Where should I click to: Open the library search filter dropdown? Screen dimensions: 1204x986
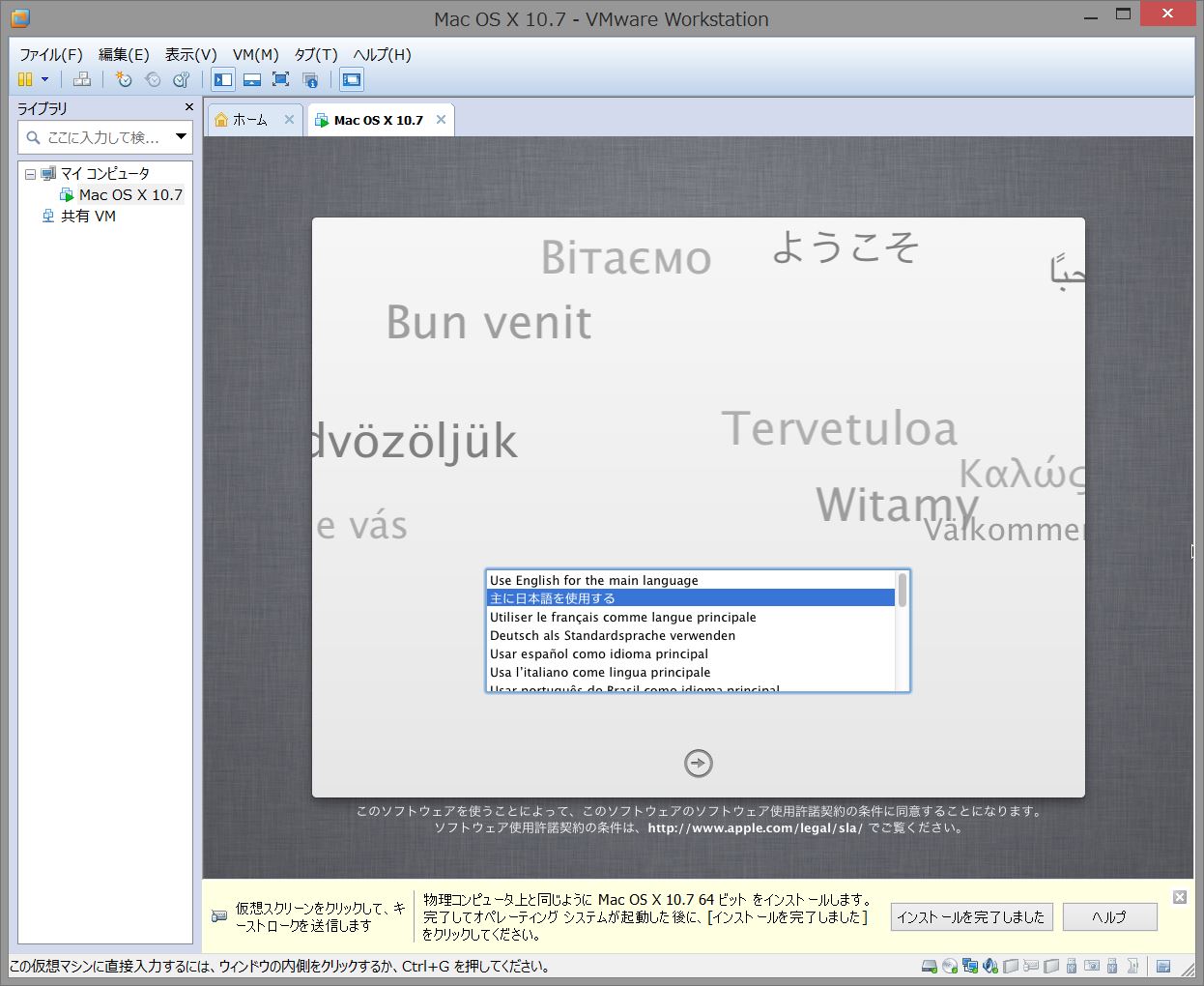181,137
